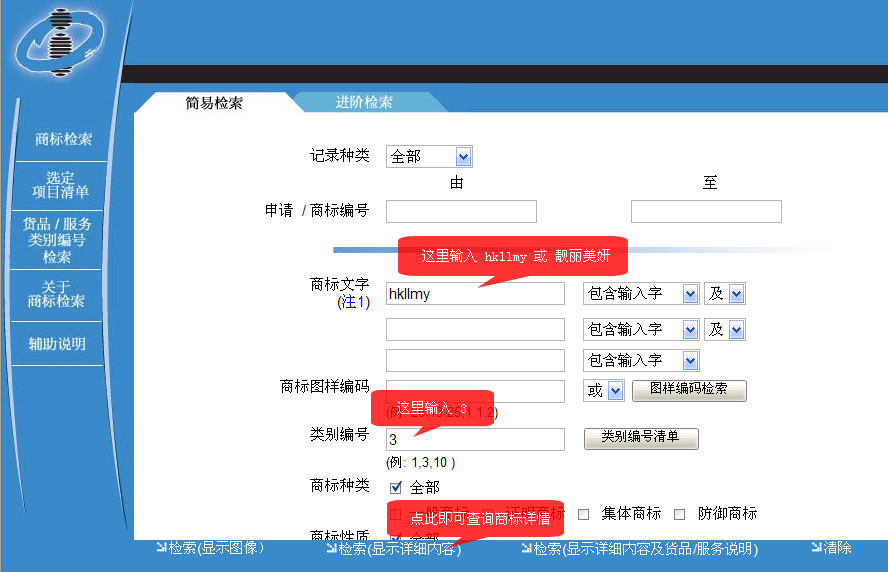The image size is (888, 572).
Task: Click the 类别编号 input field containing 3
Action: (x=475, y=440)
